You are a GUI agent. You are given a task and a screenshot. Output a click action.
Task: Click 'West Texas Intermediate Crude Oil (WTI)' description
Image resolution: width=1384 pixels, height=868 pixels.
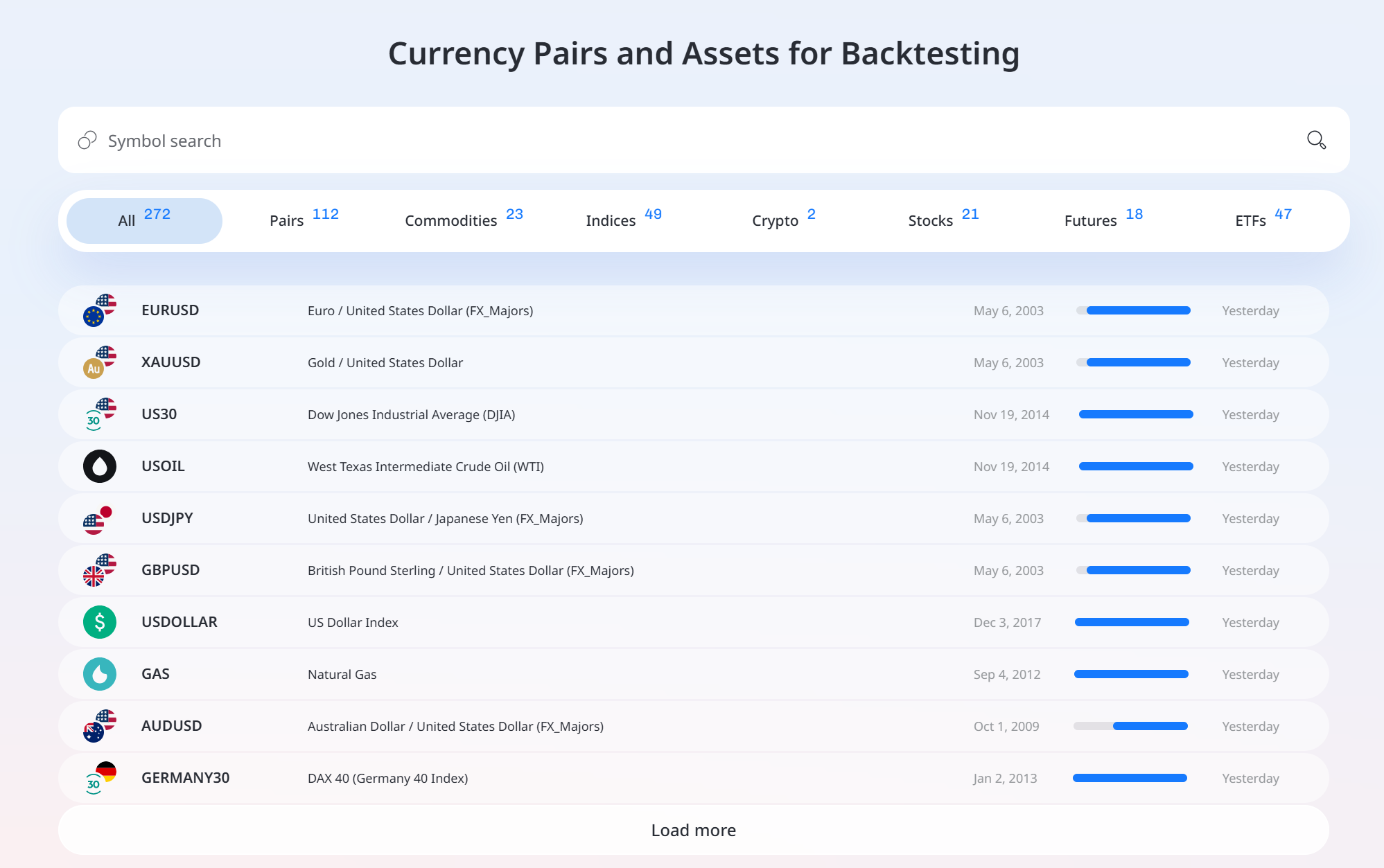click(x=426, y=466)
